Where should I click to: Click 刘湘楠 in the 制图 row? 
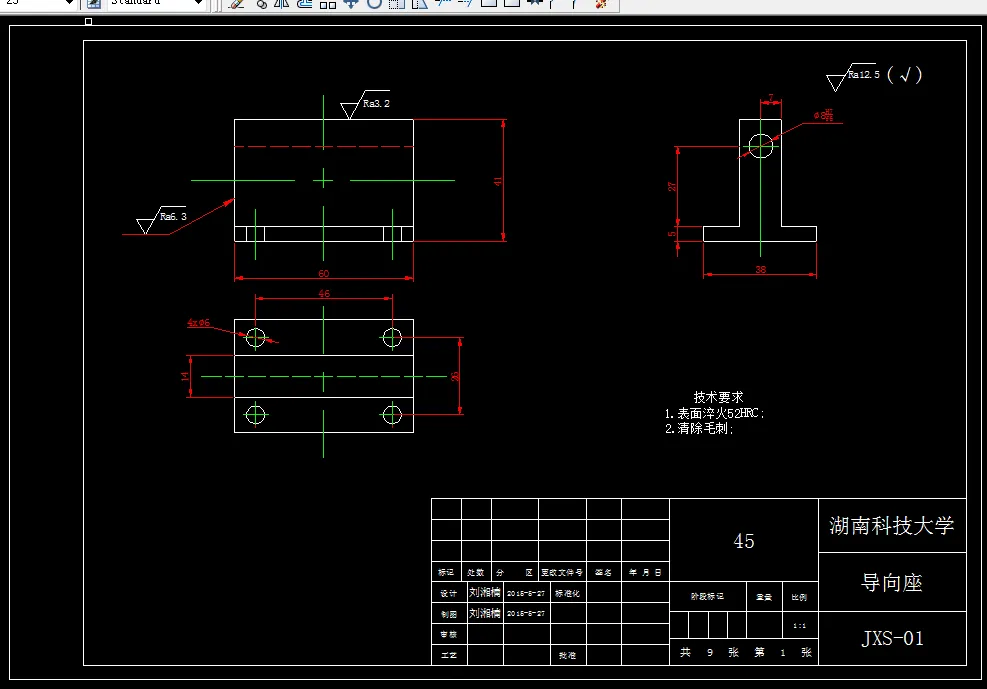tap(485, 613)
